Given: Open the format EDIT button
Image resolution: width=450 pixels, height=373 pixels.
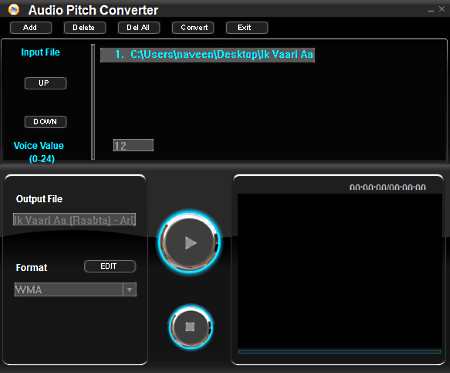Looking at the screenshot, I should tap(110, 267).
